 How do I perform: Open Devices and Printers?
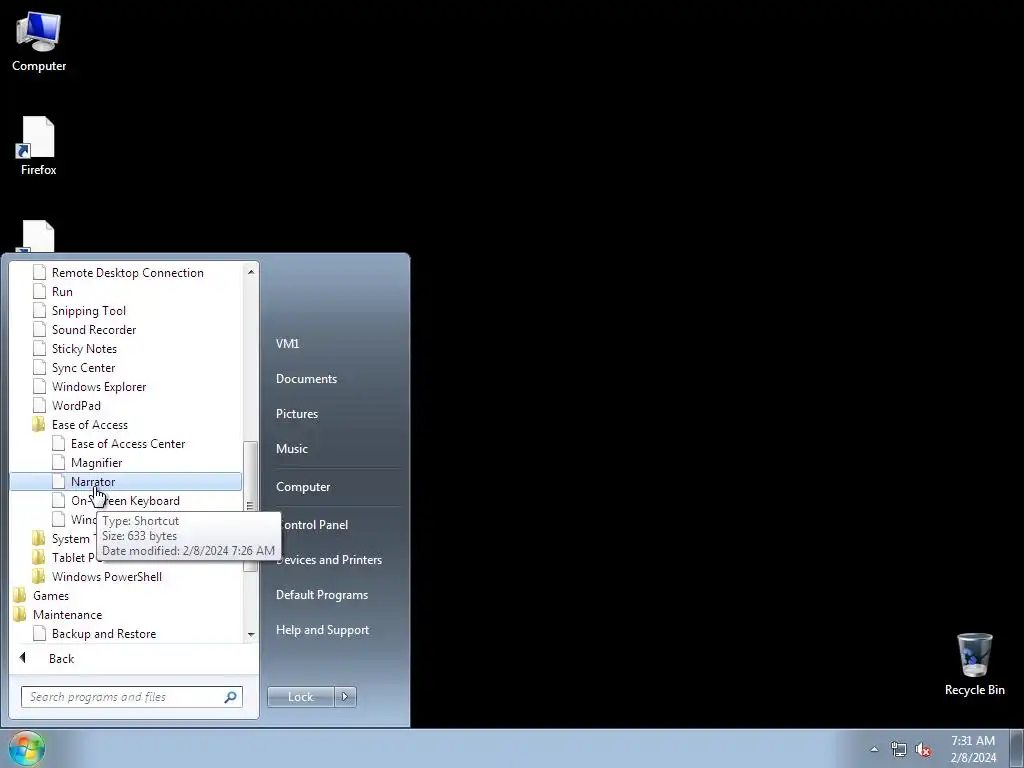coord(328,560)
